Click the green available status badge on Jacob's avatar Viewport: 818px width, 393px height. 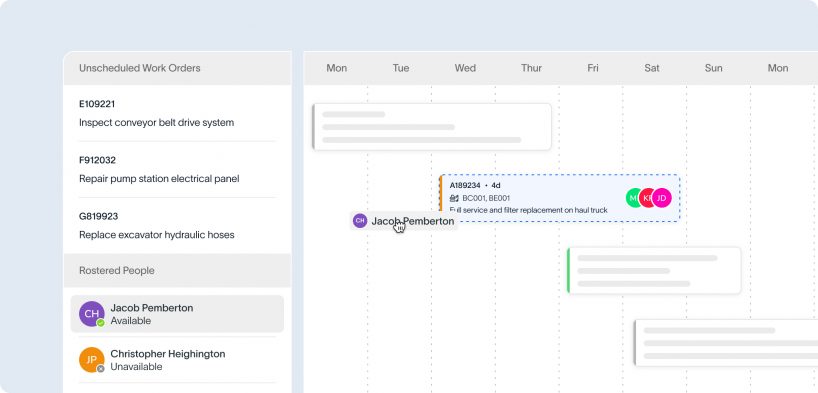tap(101, 323)
